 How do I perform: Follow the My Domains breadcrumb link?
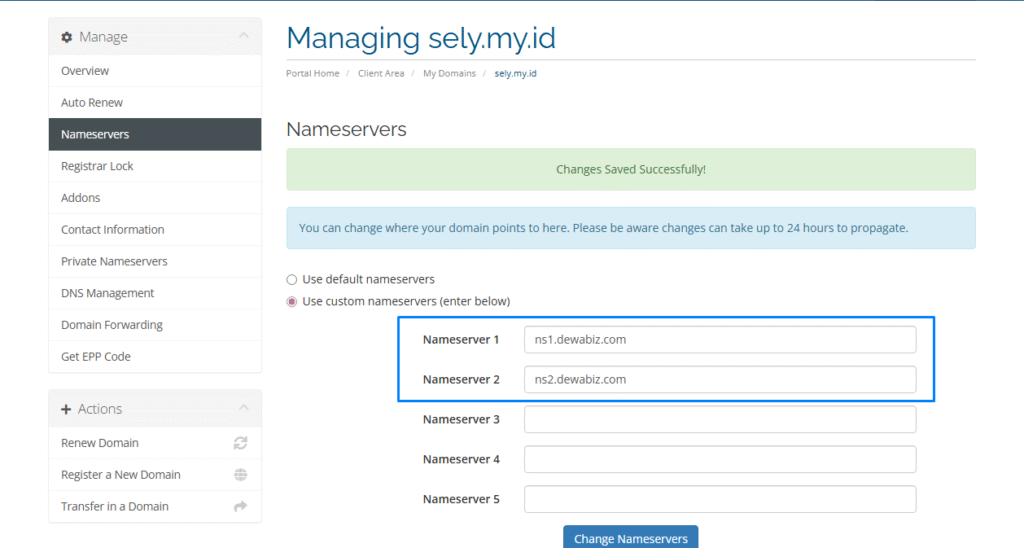click(449, 74)
